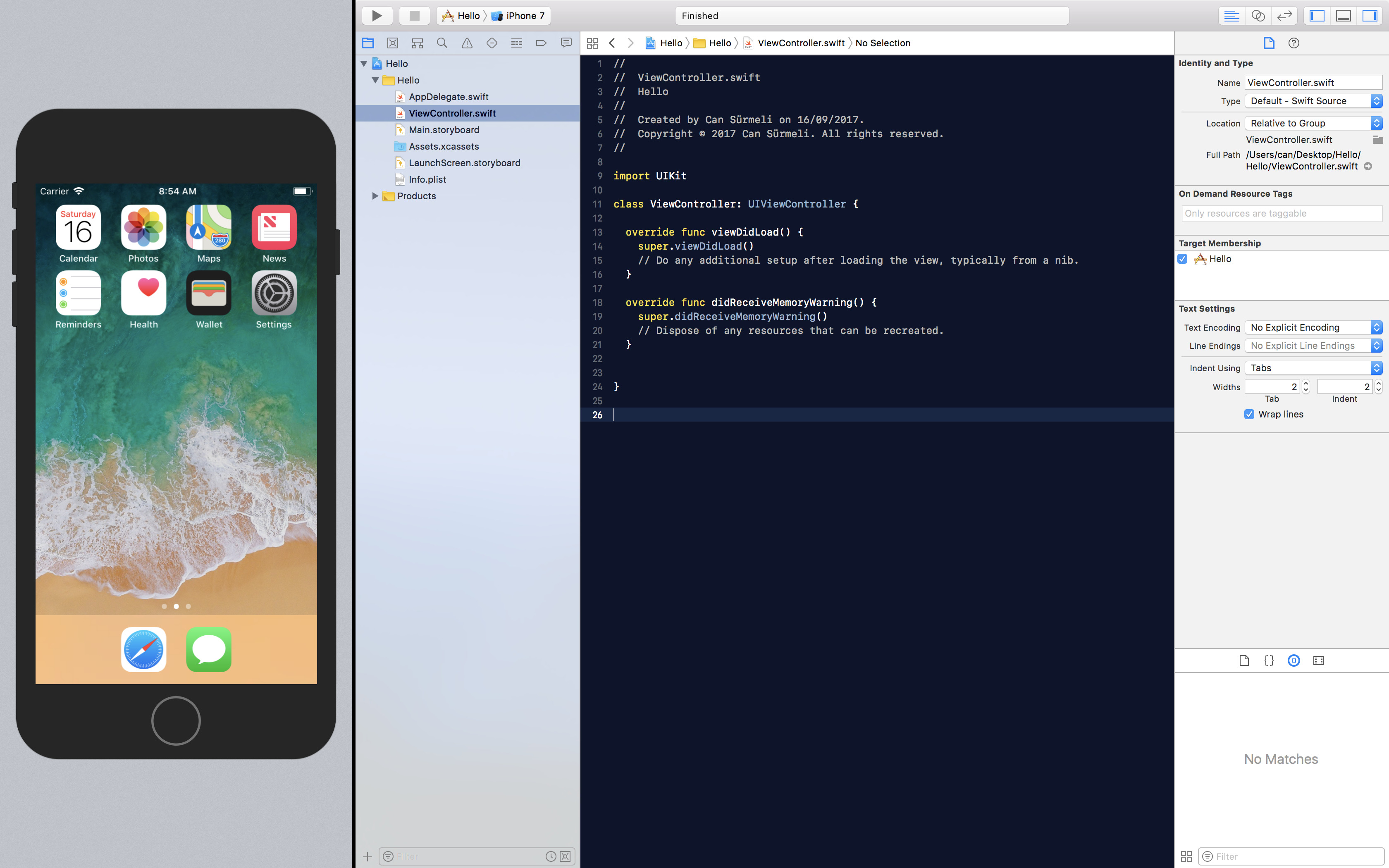Click the Run button to build project
Image resolution: width=1389 pixels, height=868 pixels.
pos(377,15)
